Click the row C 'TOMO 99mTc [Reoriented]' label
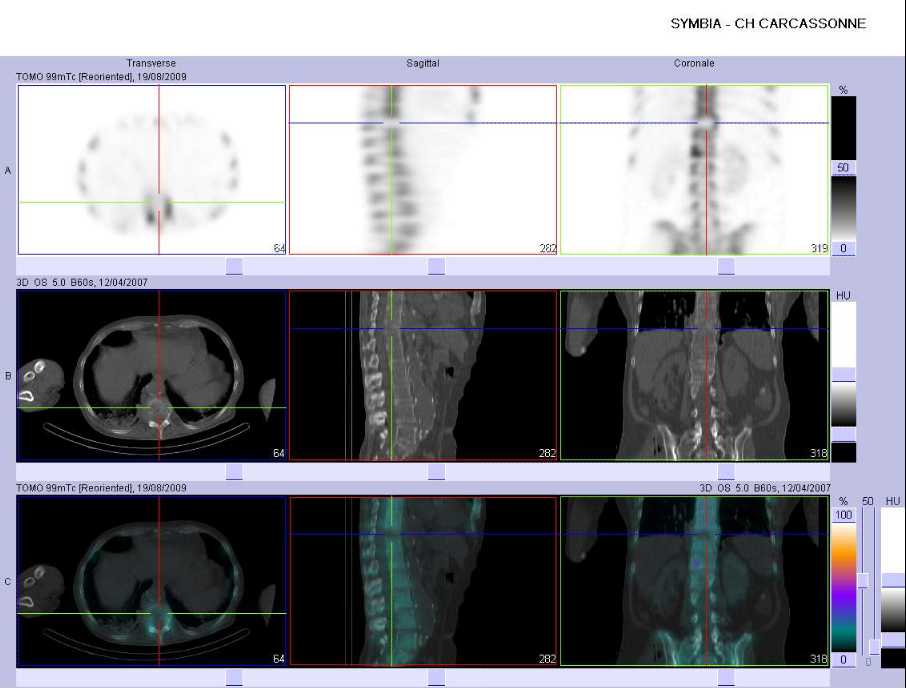 [x=75, y=488]
